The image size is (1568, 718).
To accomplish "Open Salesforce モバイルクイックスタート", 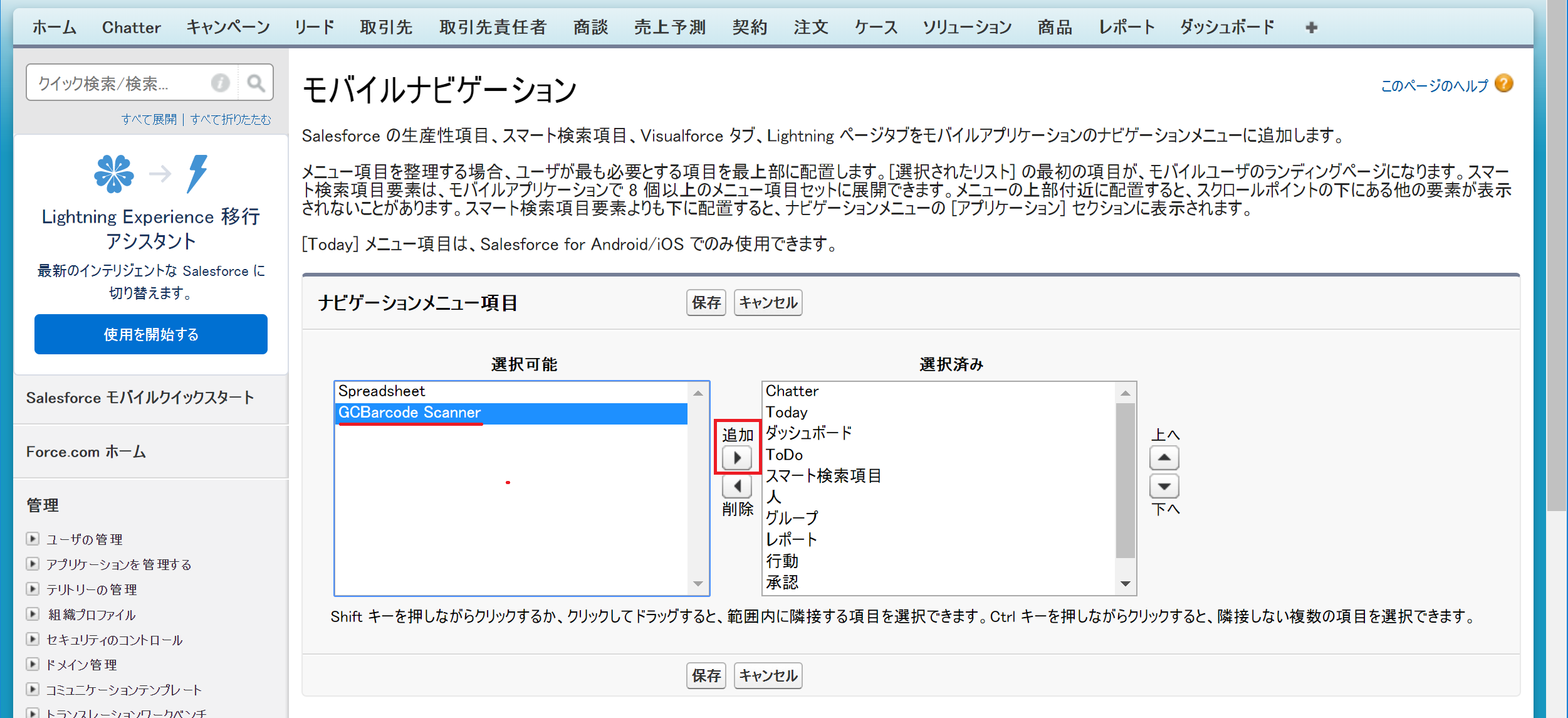I will pos(140,398).
